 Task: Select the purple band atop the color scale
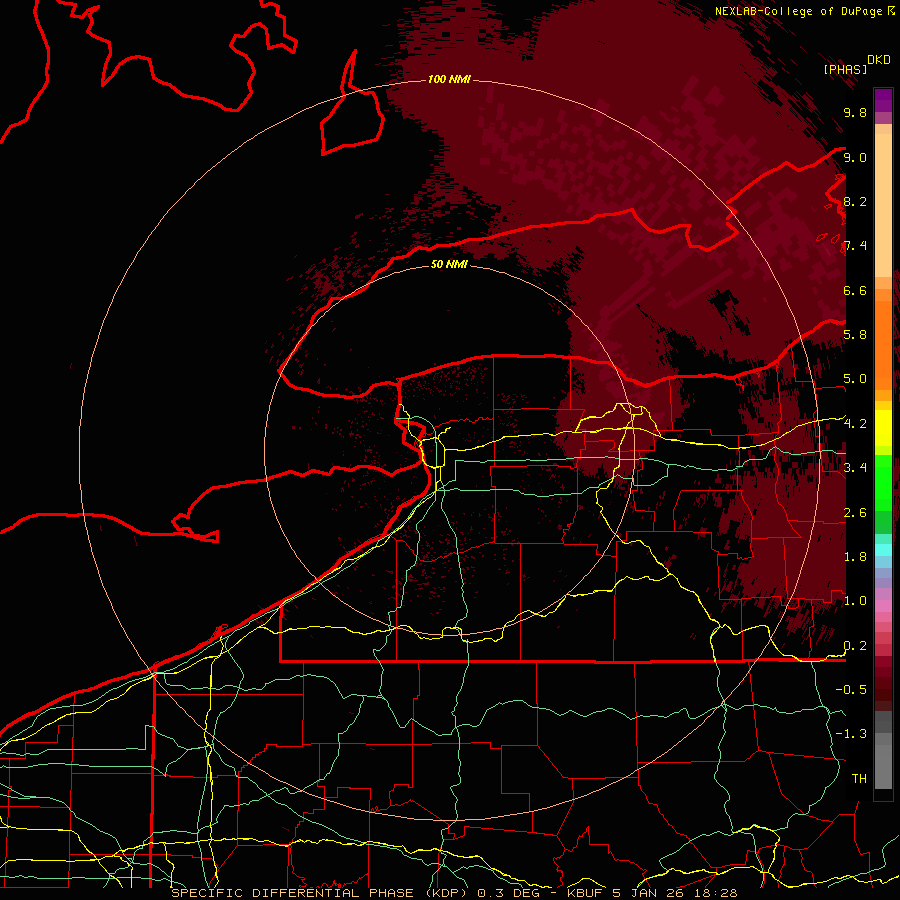pyautogui.click(x=883, y=100)
